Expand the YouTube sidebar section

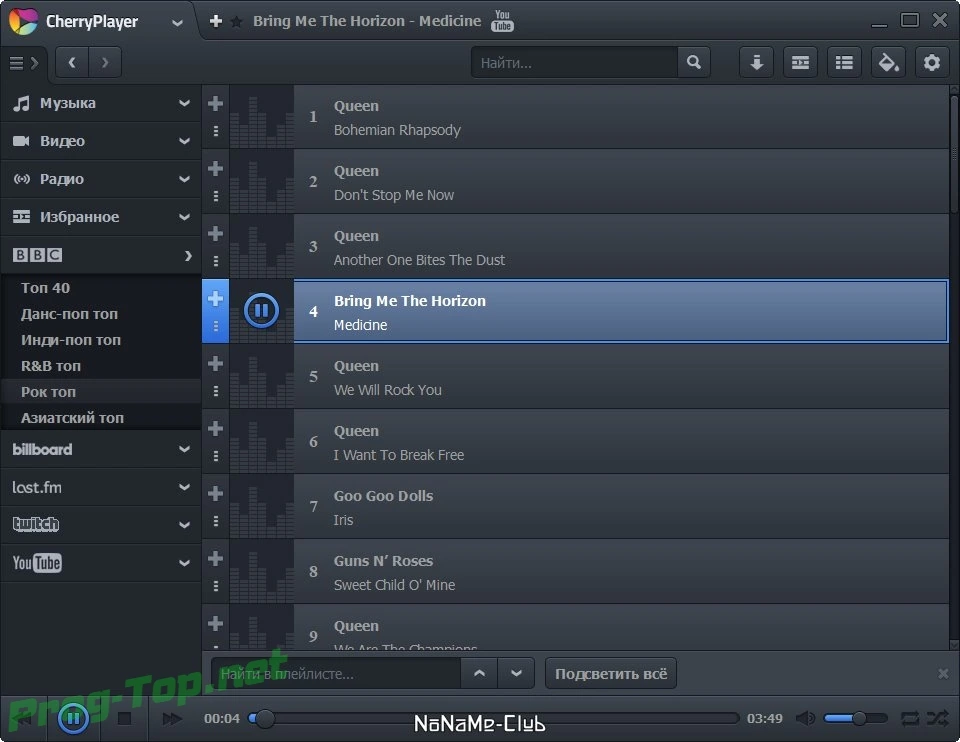[100, 563]
